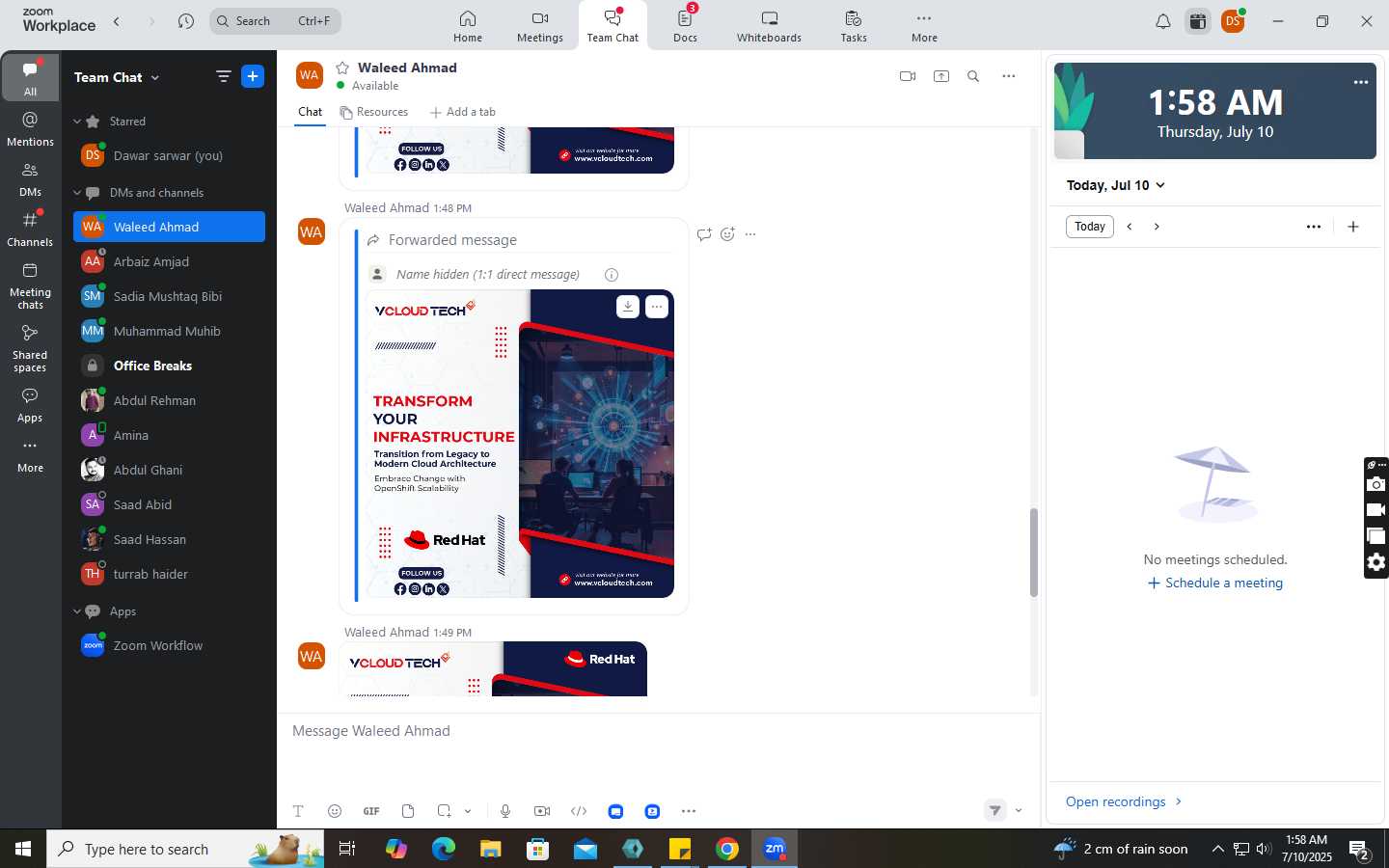Viewport: 1389px width, 868px height.
Task: Open recordings link
Action: pyautogui.click(x=1124, y=801)
